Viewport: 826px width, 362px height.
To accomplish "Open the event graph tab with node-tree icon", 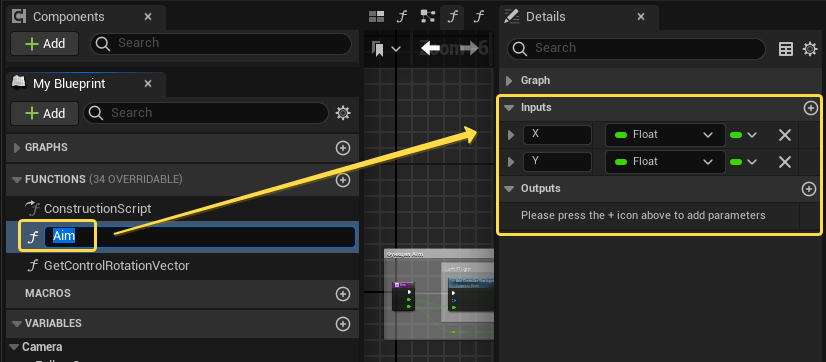I will tap(428, 17).
